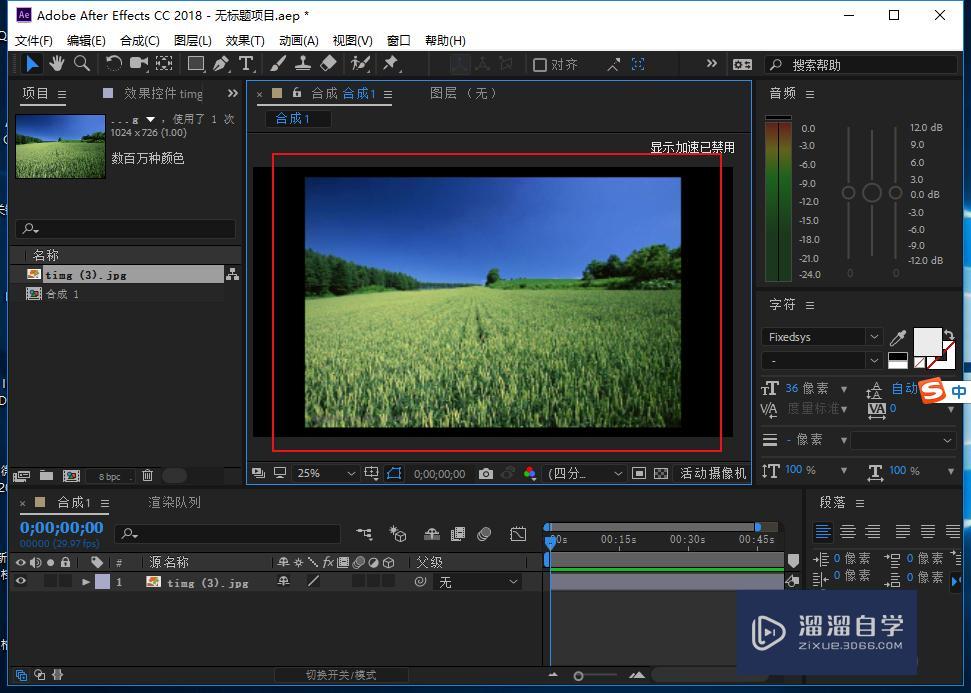Image resolution: width=971 pixels, height=693 pixels.
Task: Enable the 对齐 snapping checkbox
Action: click(539, 64)
